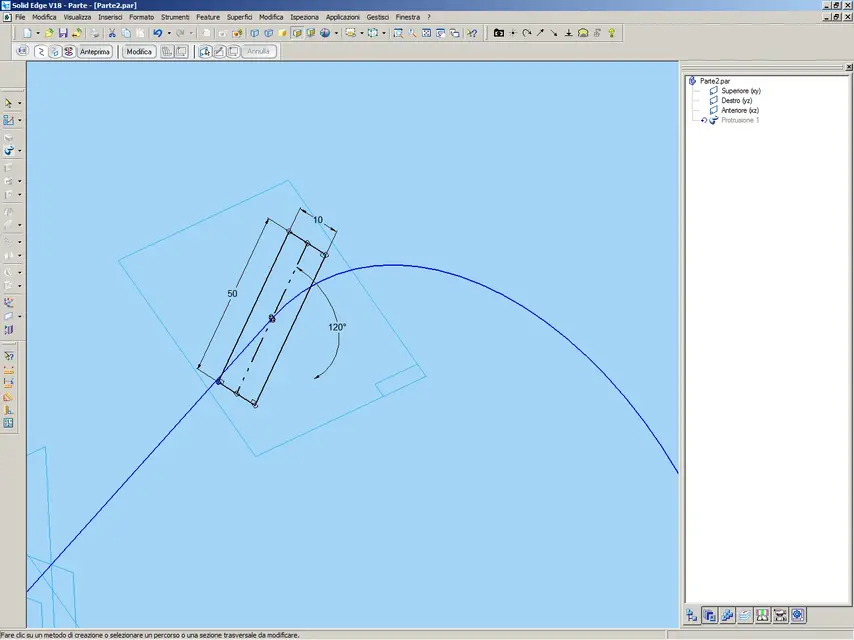Select the arrow Select Tool icon

coord(8,103)
